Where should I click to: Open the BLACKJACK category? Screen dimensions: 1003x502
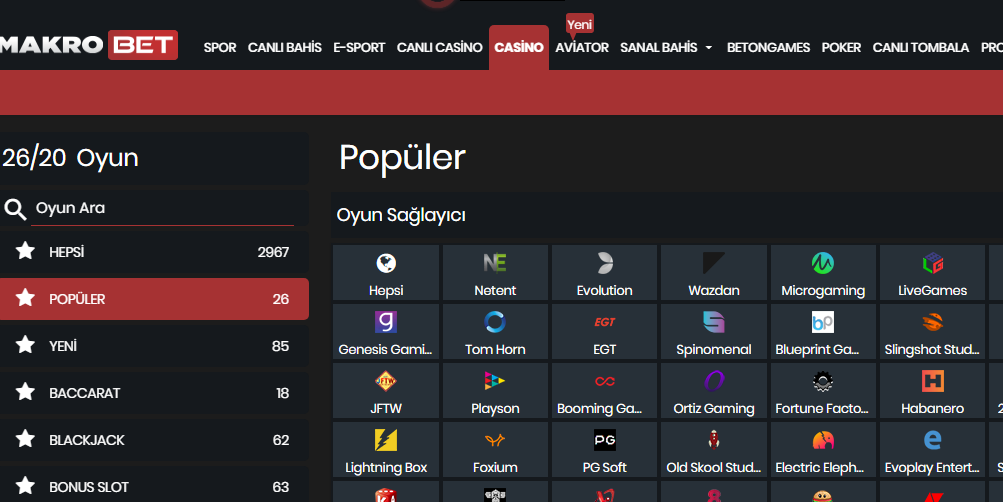(x=154, y=440)
